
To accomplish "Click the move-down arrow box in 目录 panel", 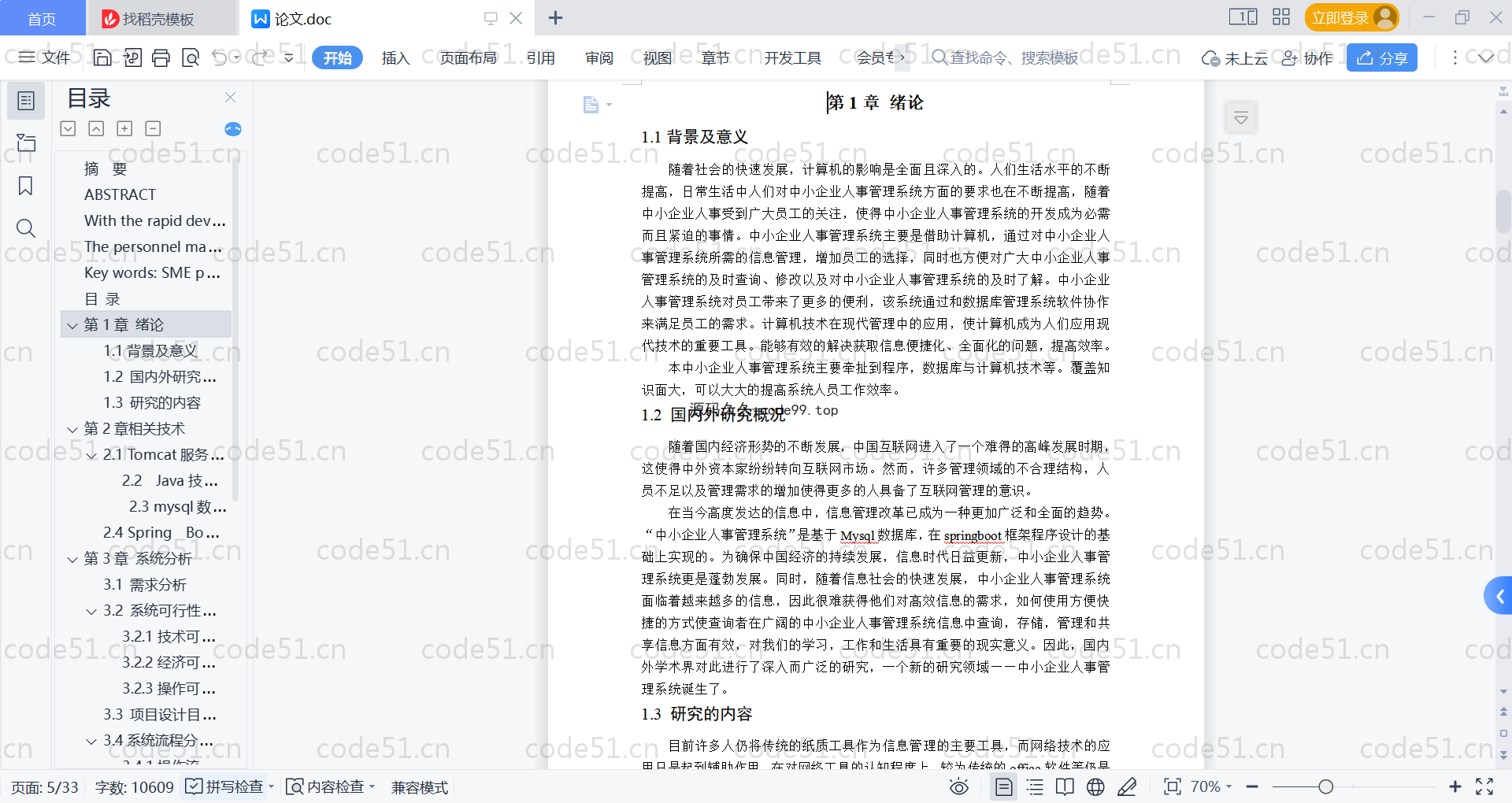I will click(x=68, y=128).
